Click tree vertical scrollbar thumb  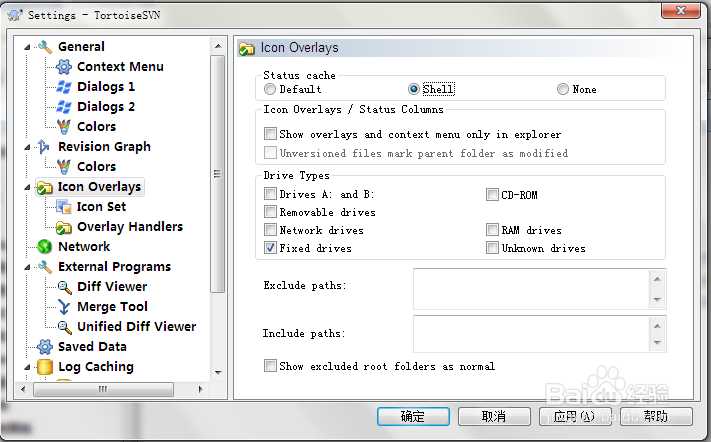(x=218, y=174)
